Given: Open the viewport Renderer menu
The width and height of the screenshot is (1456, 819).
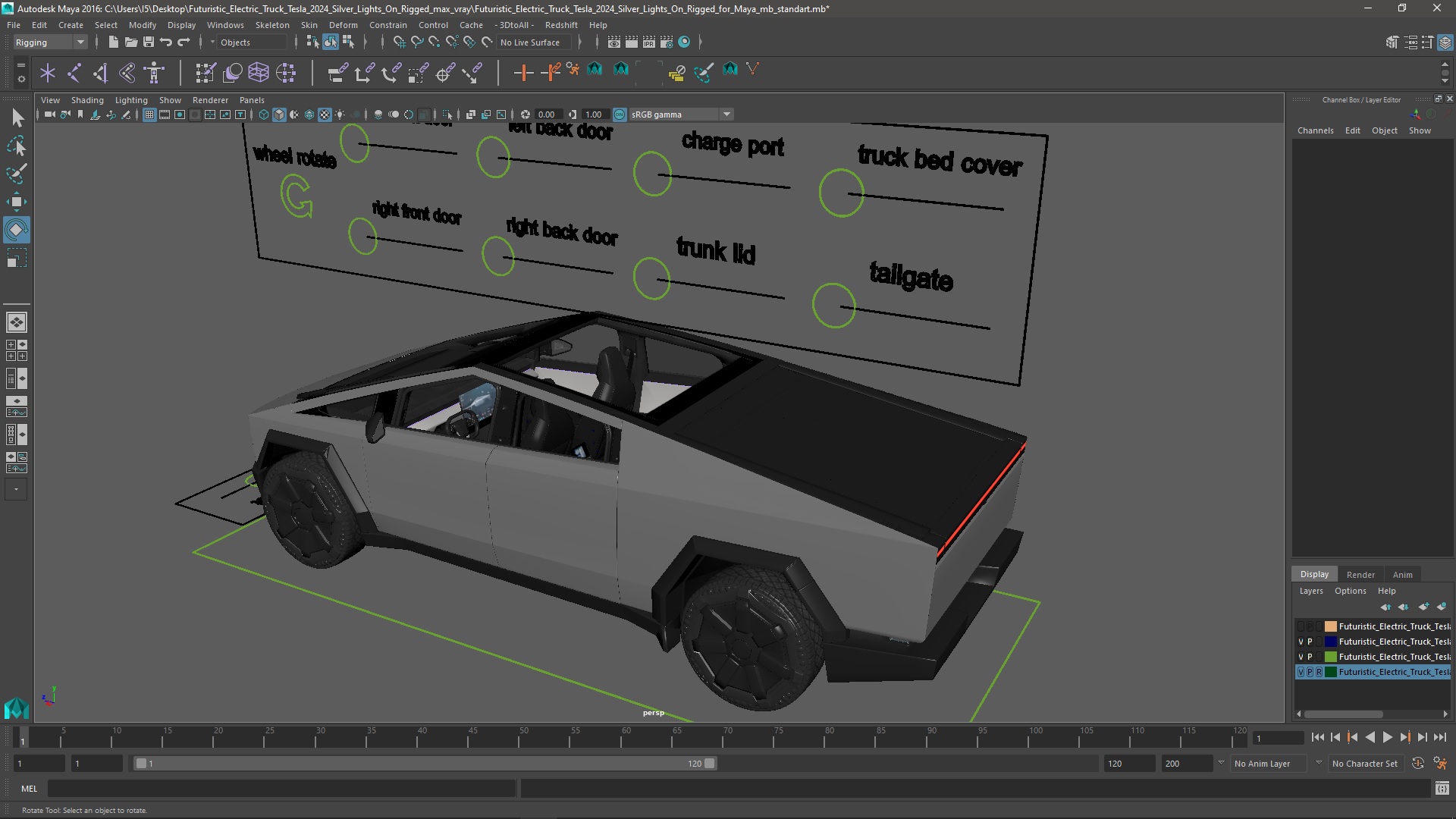Looking at the screenshot, I should tap(210, 100).
